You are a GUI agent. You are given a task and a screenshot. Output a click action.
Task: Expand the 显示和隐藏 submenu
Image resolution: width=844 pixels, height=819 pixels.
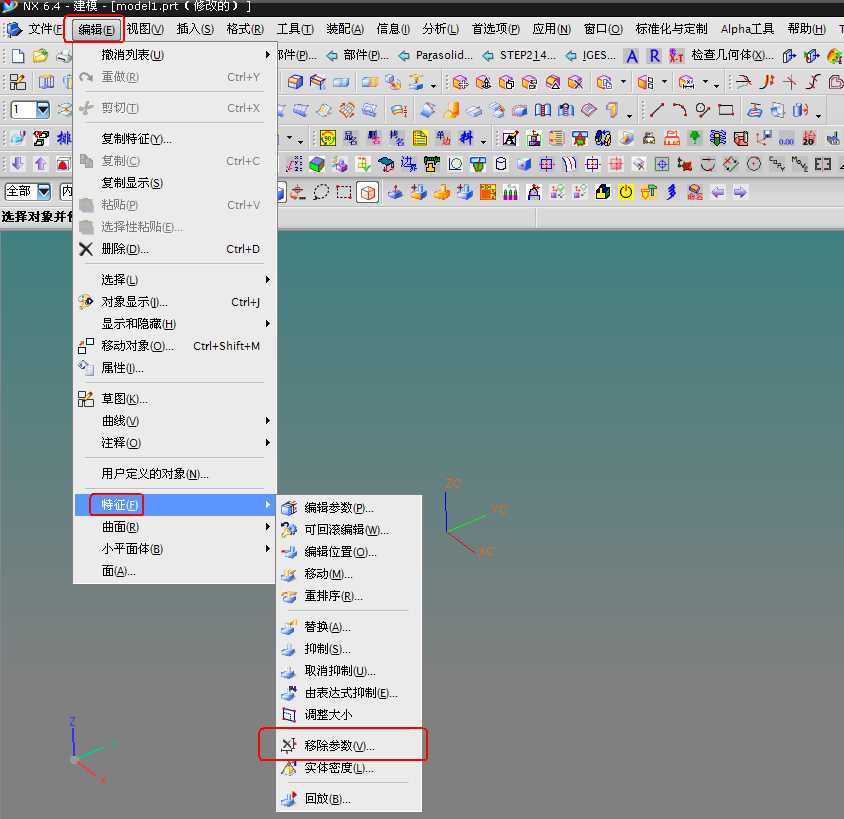[175, 323]
